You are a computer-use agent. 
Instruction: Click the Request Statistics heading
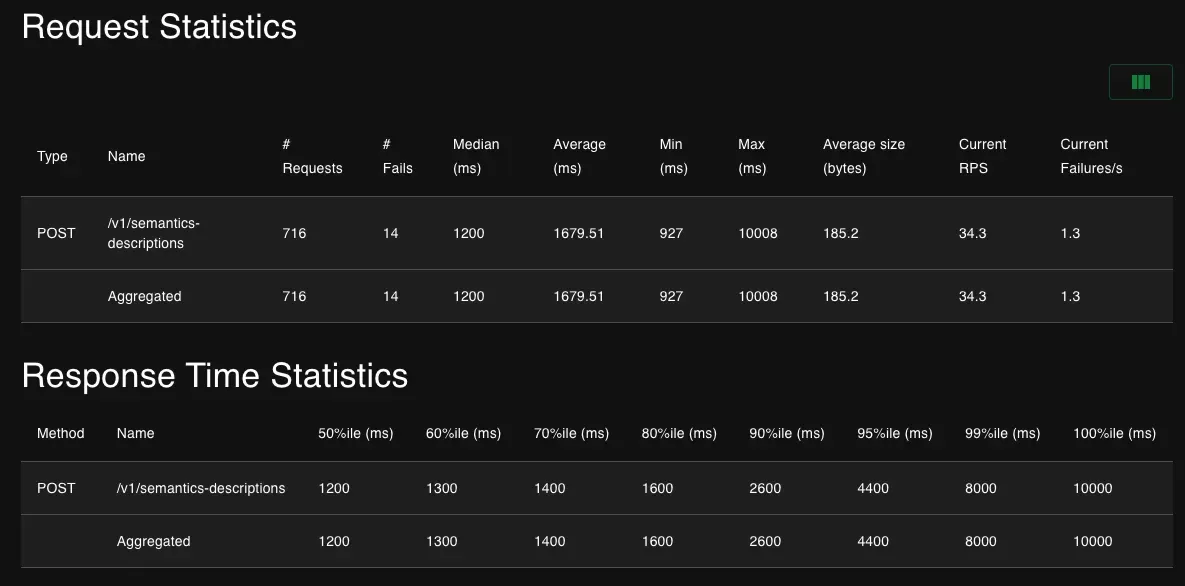click(159, 27)
